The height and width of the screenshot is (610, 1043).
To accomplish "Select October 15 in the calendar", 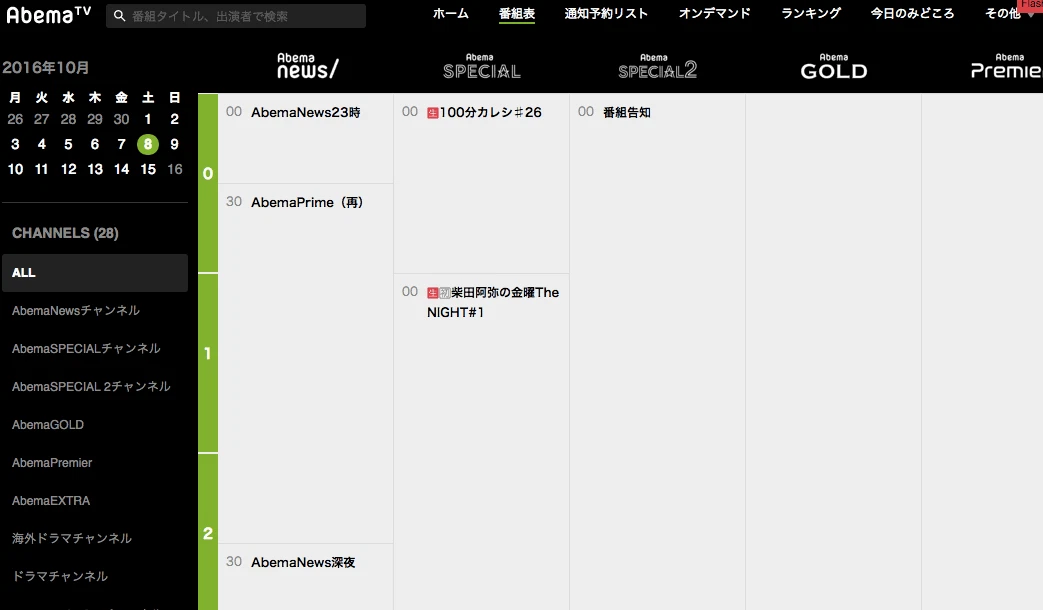I will pos(148,169).
